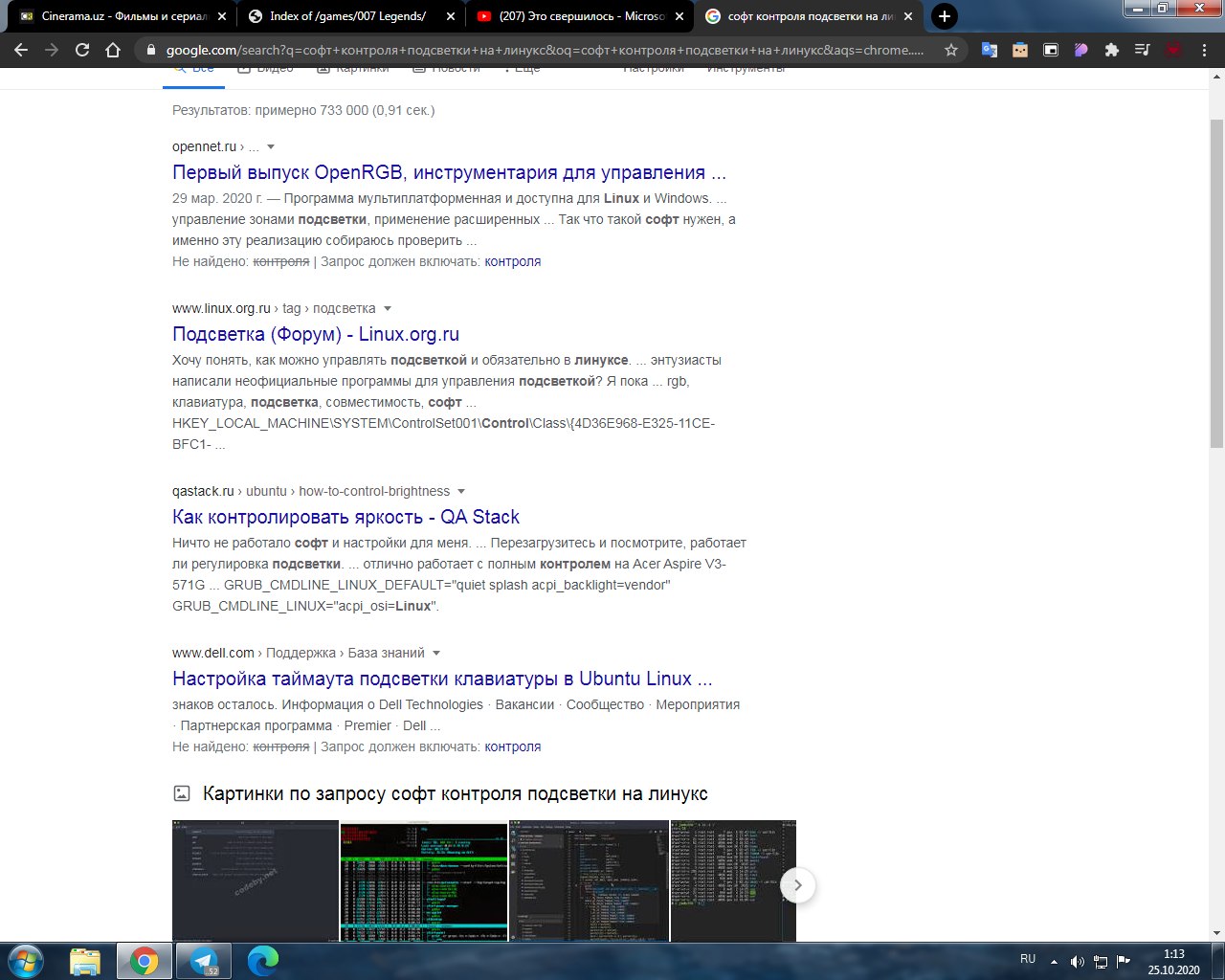Switch the RU keyboard language indicator

(x=1028, y=959)
